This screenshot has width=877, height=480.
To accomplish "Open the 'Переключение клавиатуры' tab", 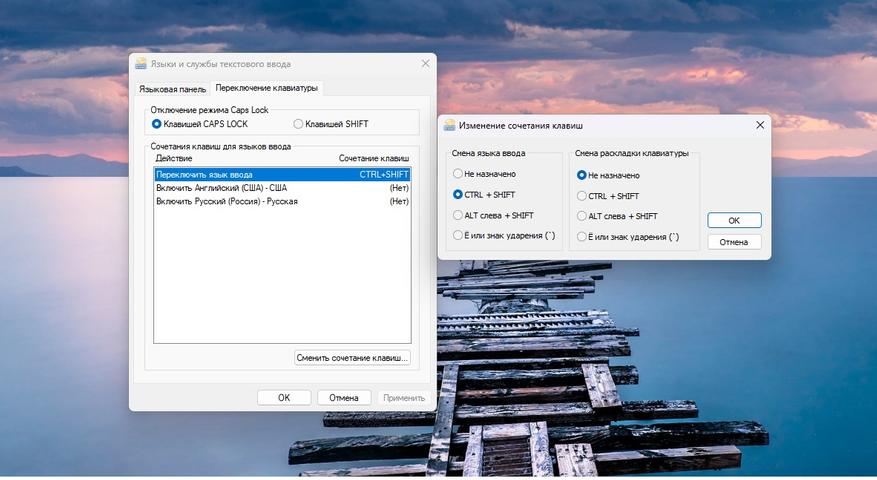I will pyautogui.click(x=266, y=88).
